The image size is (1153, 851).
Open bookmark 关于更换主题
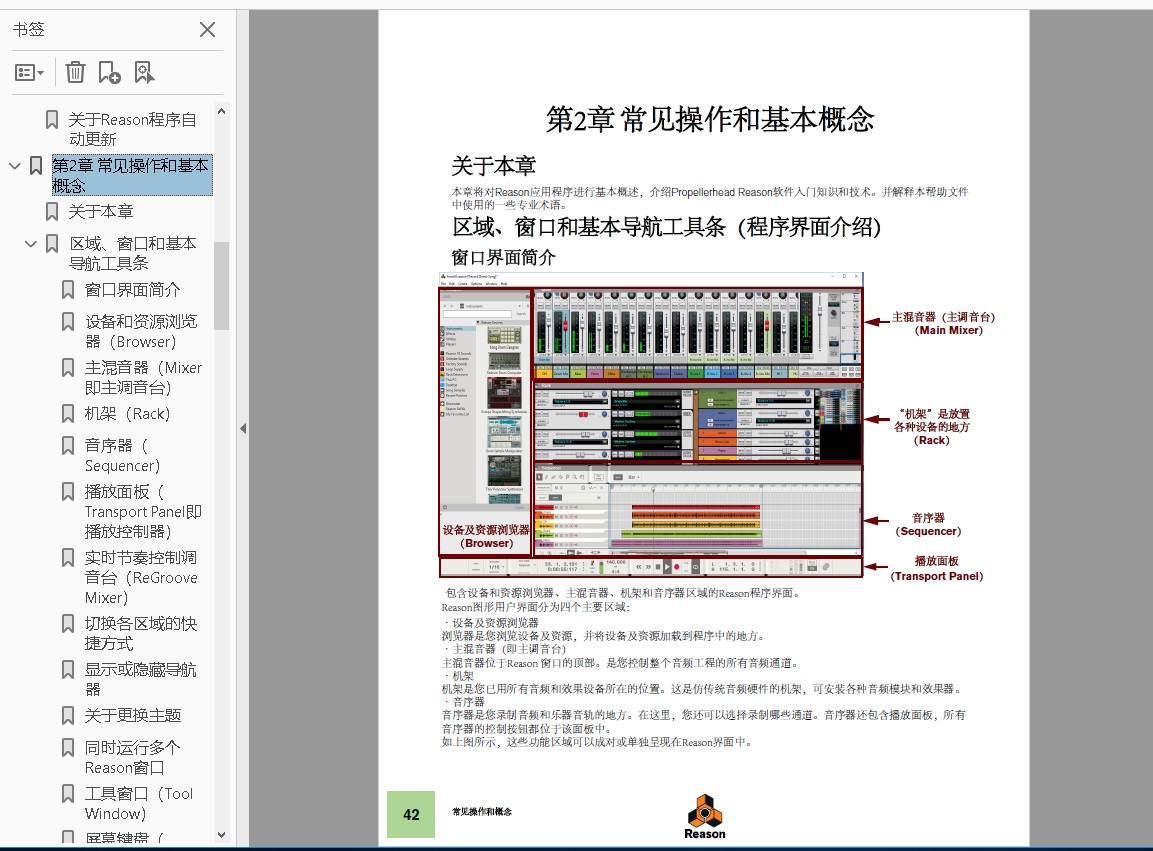(x=132, y=715)
